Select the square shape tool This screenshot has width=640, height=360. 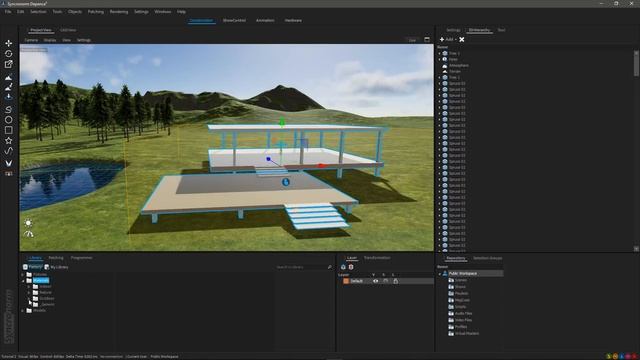coord(9,130)
